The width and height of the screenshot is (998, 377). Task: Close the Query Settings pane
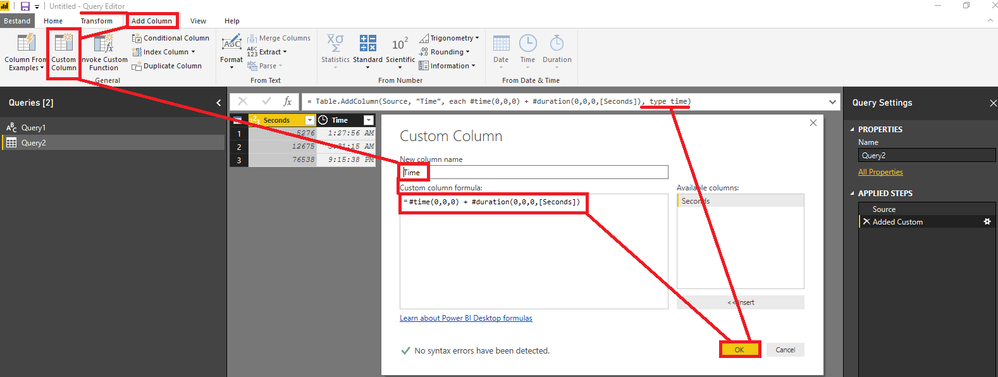click(x=993, y=103)
